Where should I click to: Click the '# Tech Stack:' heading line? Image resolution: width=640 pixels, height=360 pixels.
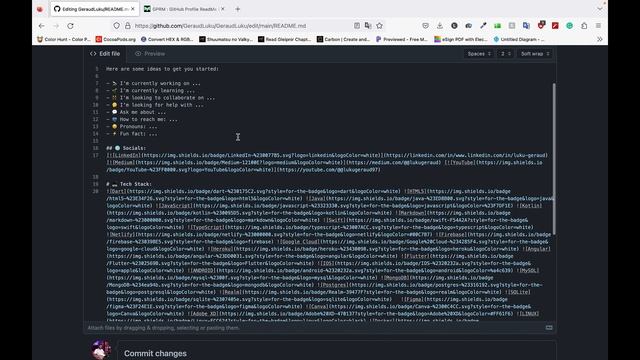(129, 184)
